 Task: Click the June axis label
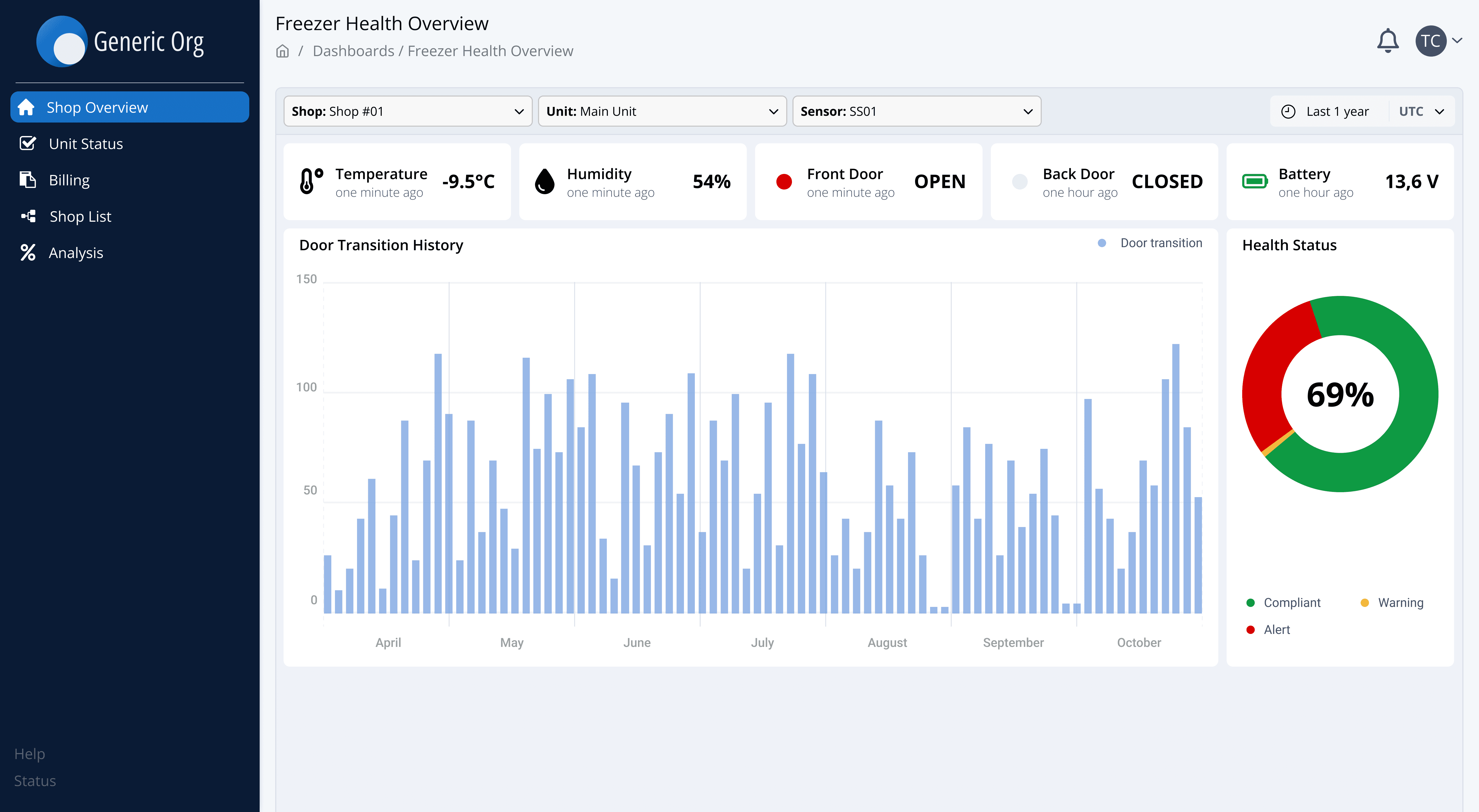coord(637,643)
